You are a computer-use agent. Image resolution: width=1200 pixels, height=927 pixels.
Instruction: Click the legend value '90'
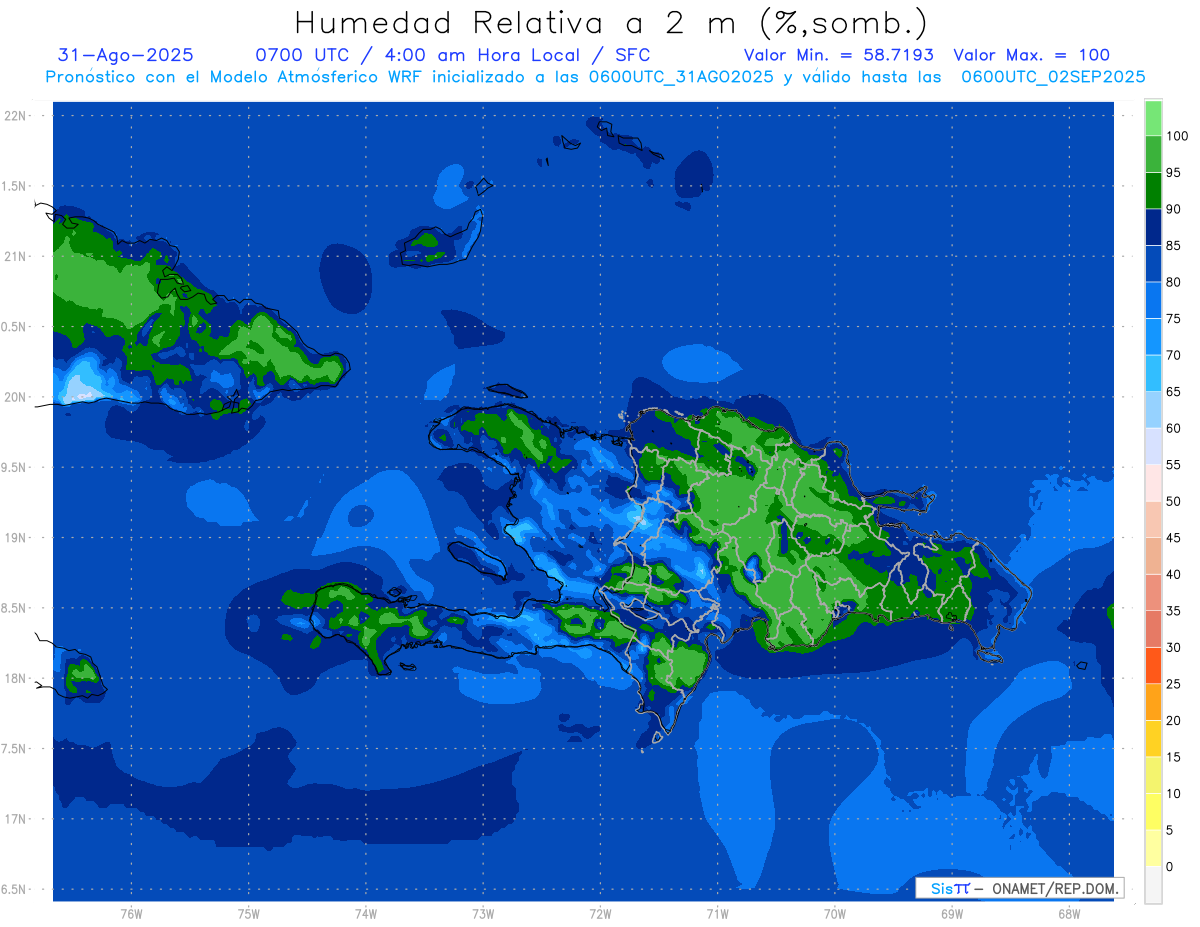click(1173, 209)
